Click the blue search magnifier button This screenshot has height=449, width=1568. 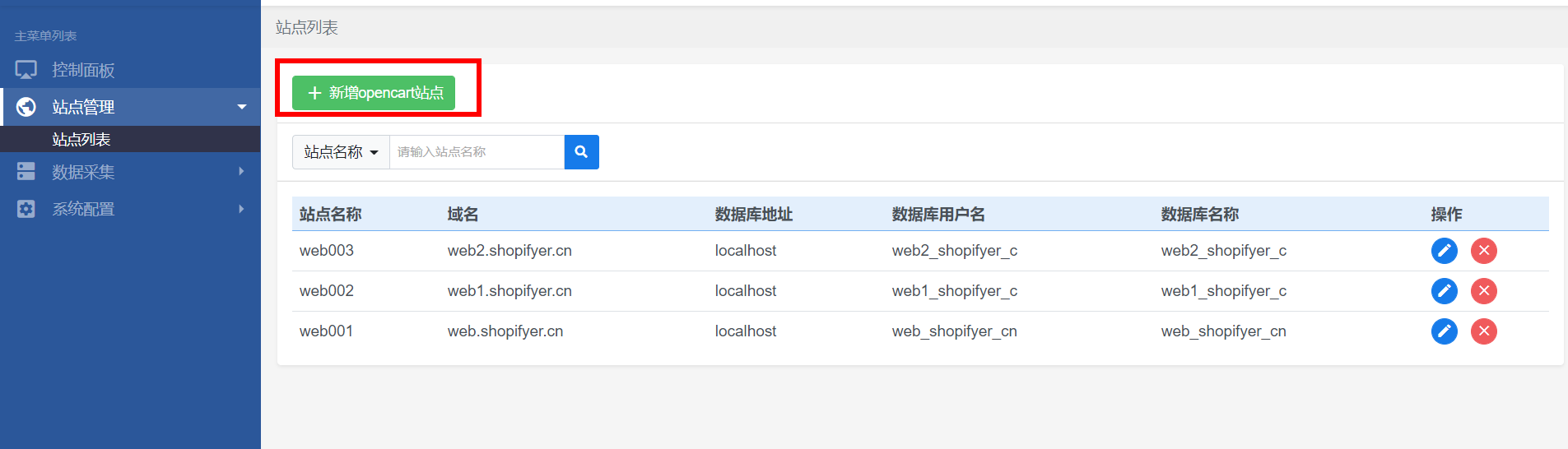581,152
